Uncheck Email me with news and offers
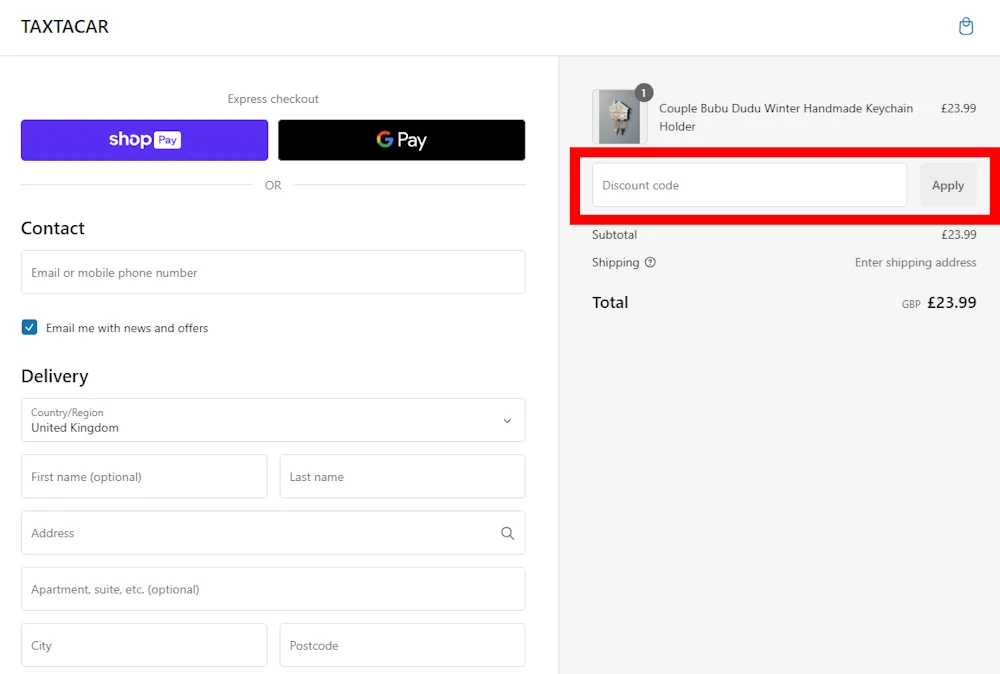Screen dimensions: 1000x674 coord(29,328)
